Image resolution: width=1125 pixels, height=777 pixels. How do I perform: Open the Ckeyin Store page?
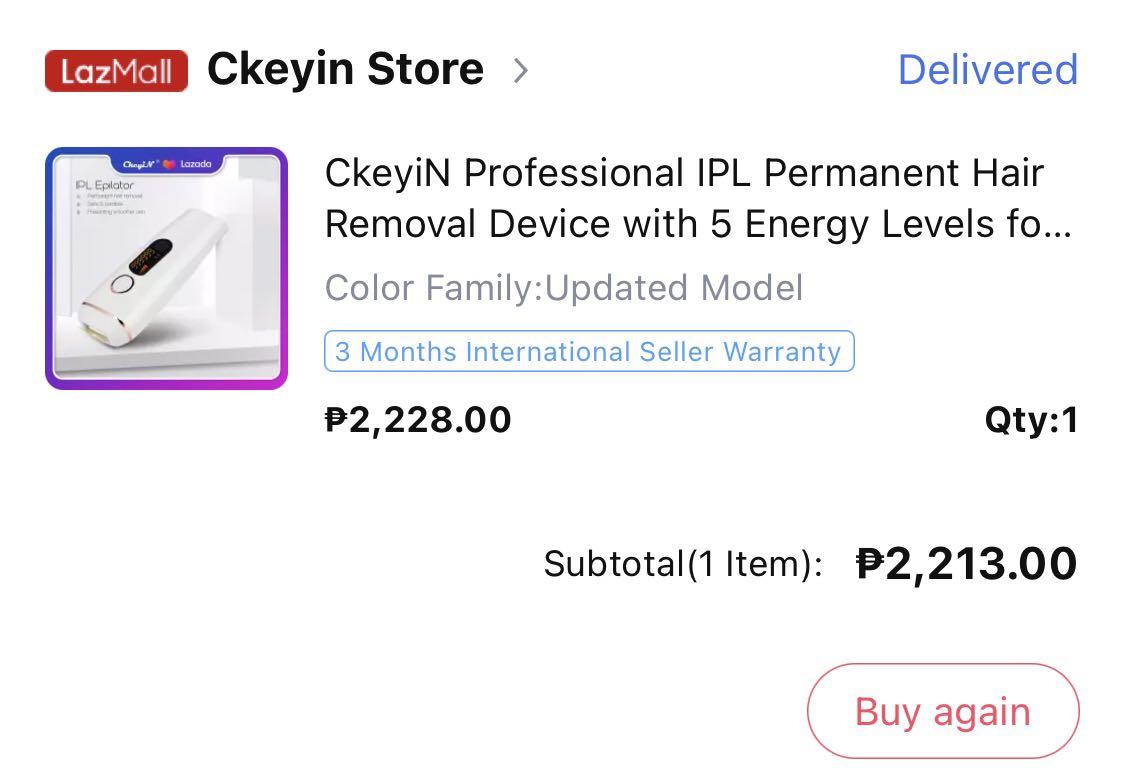coord(344,69)
